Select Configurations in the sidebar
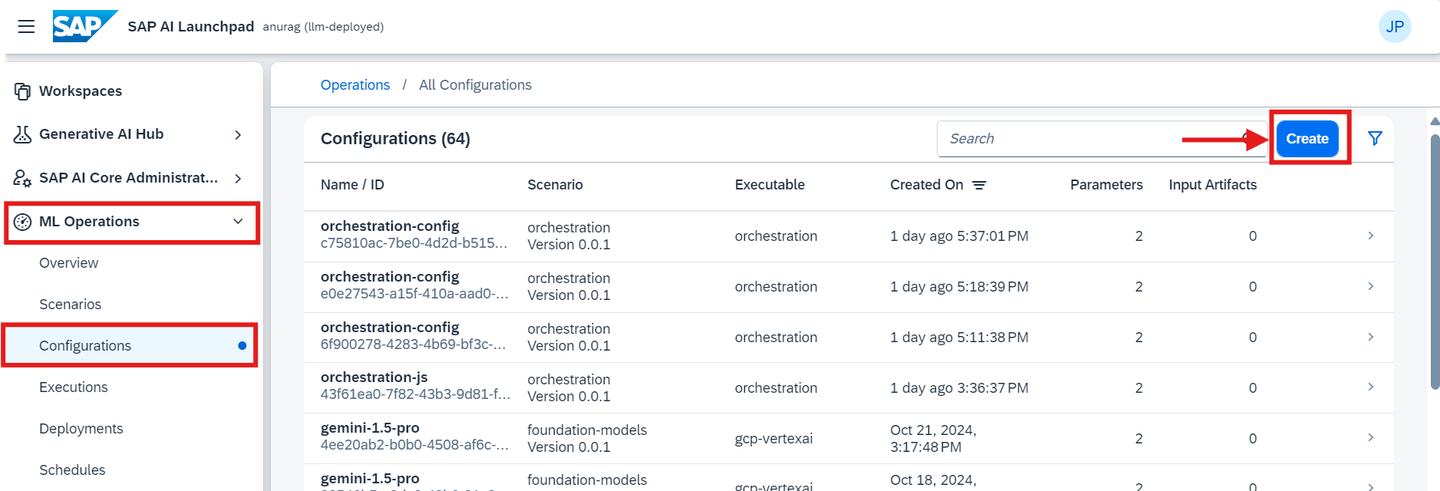This screenshot has height=491, width=1440. (132, 346)
